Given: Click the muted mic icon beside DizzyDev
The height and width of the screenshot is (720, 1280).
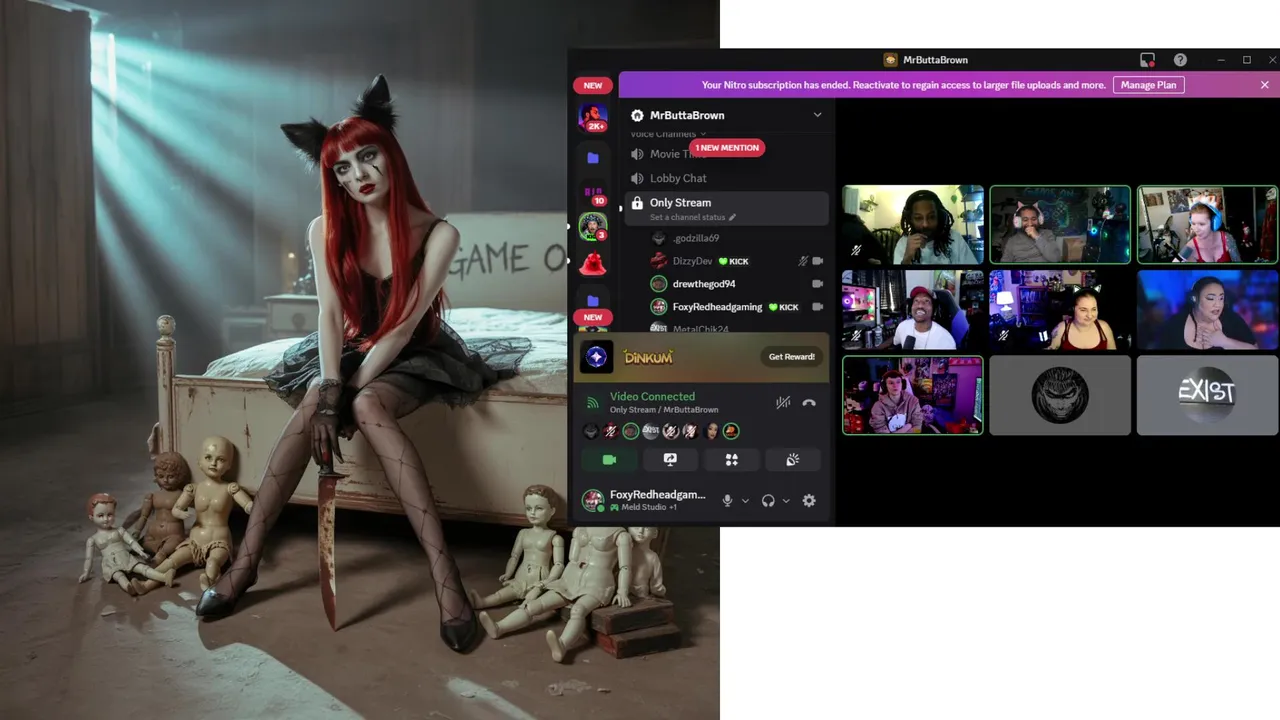Looking at the screenshot, I should [x=802, y=261].
